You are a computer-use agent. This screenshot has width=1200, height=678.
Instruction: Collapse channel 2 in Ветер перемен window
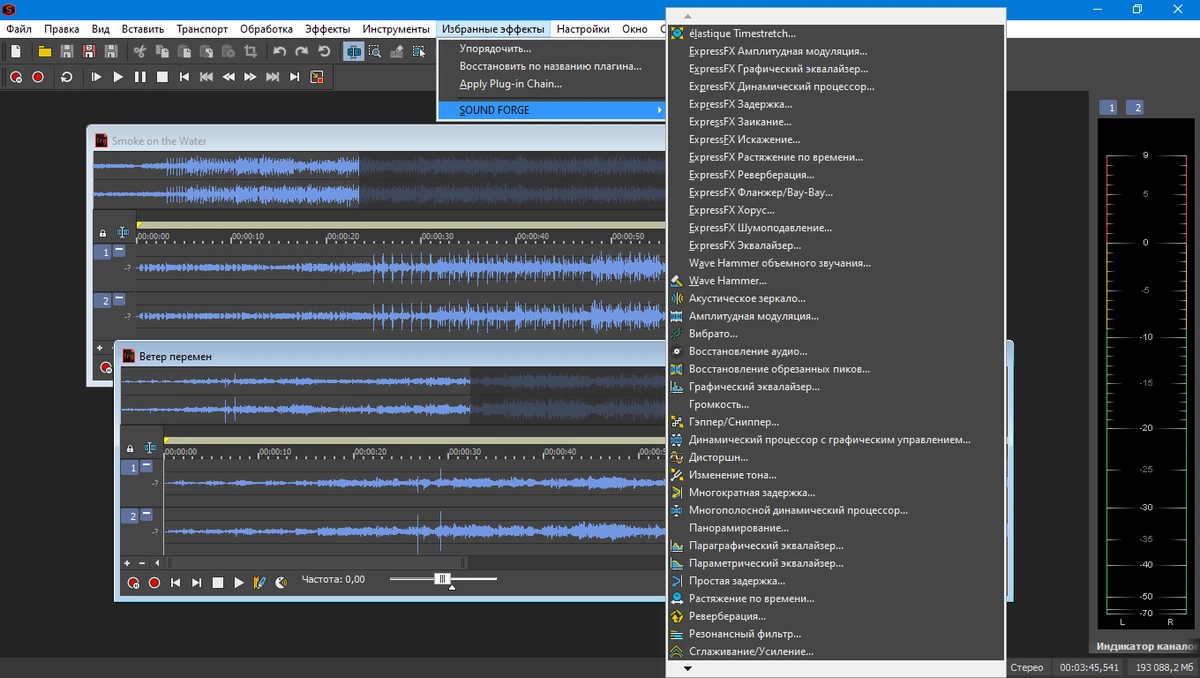(x=147, y=514)
